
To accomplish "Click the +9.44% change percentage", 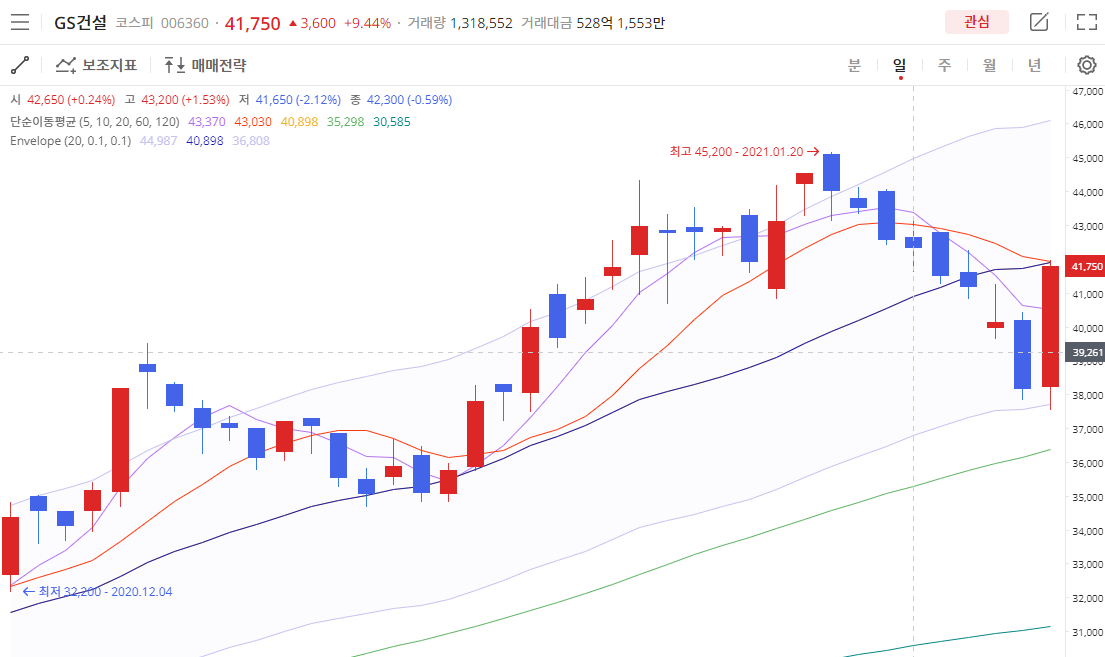I will [x=367, y=23].
